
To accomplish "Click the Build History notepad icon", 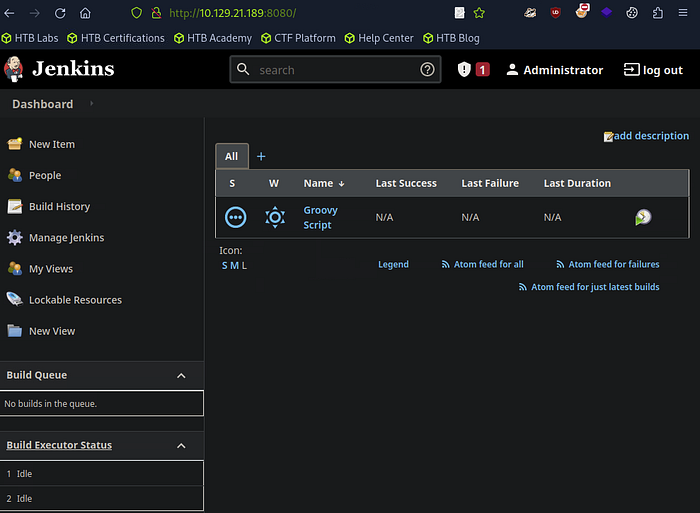I will 15,206.
